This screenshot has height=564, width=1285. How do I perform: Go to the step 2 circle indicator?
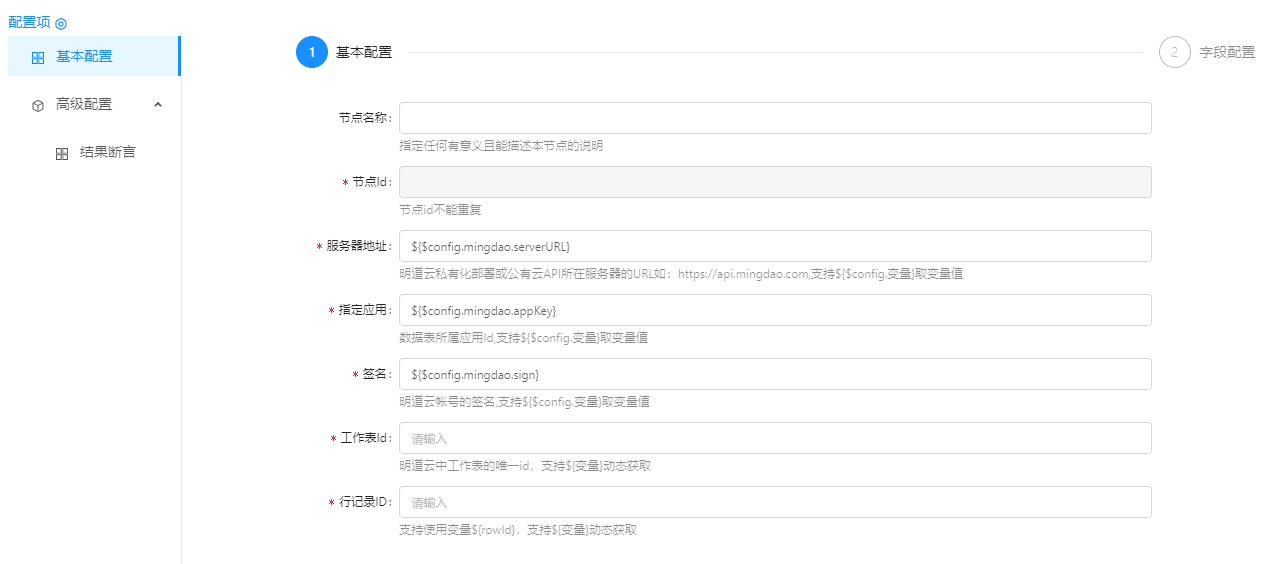pyautogui.click(x=1174, y=52)
